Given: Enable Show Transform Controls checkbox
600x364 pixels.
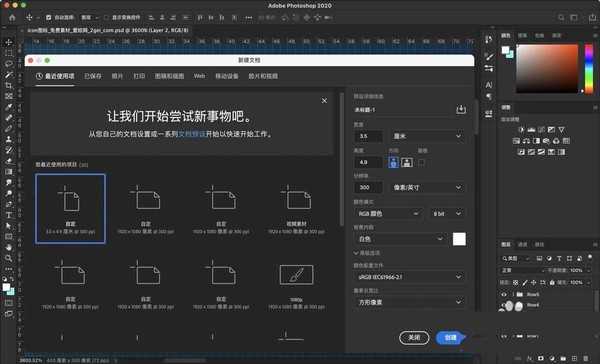Looking at the screenshot, I should pos(106,18).
